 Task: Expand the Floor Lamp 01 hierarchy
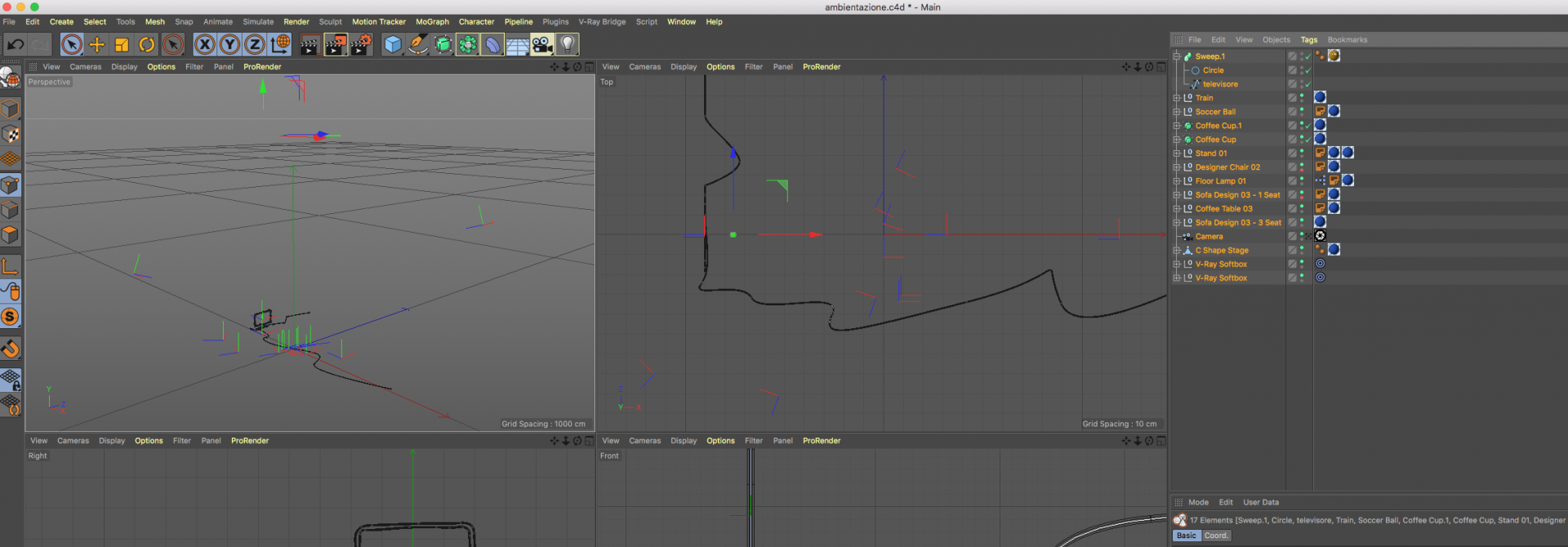[x=1177, y=181]
